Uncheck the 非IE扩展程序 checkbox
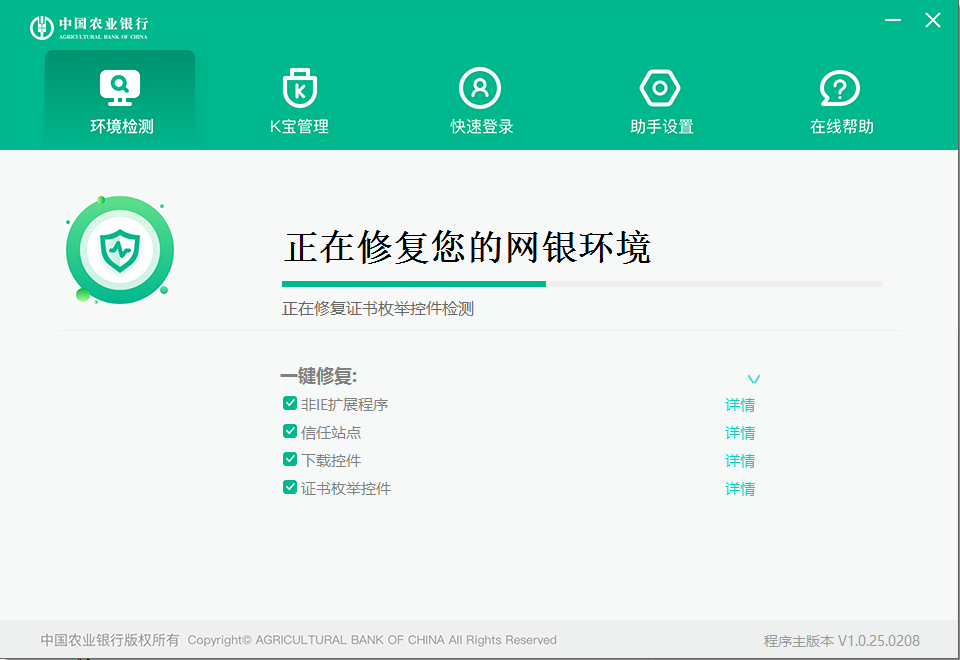Viewport: 960px width, 660px height. (x=289, y=404)
